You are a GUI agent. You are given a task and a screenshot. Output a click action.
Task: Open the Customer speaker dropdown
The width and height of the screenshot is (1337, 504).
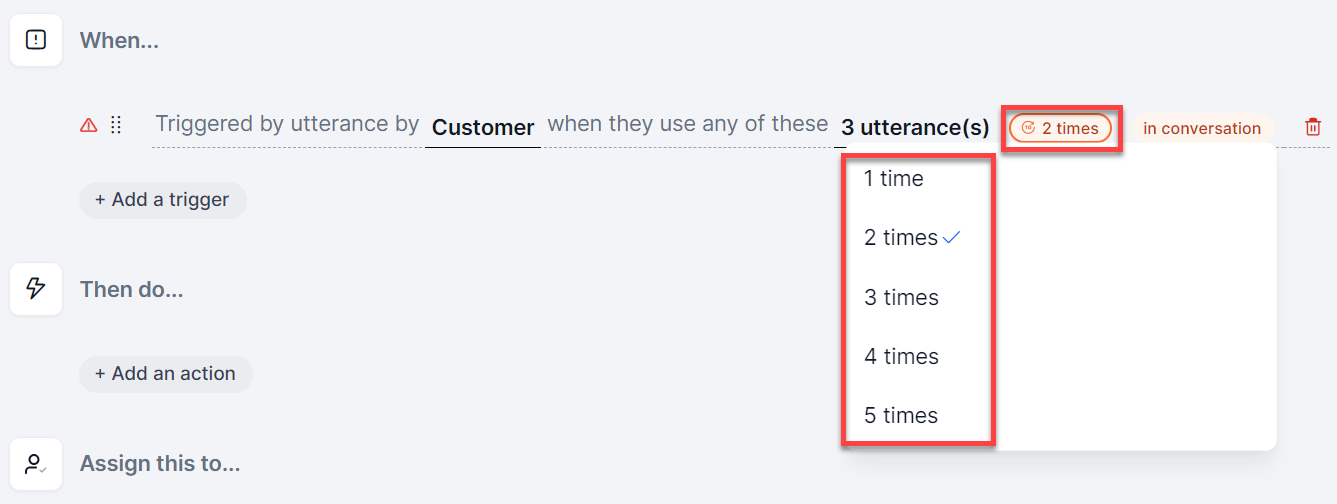[483, 127]
